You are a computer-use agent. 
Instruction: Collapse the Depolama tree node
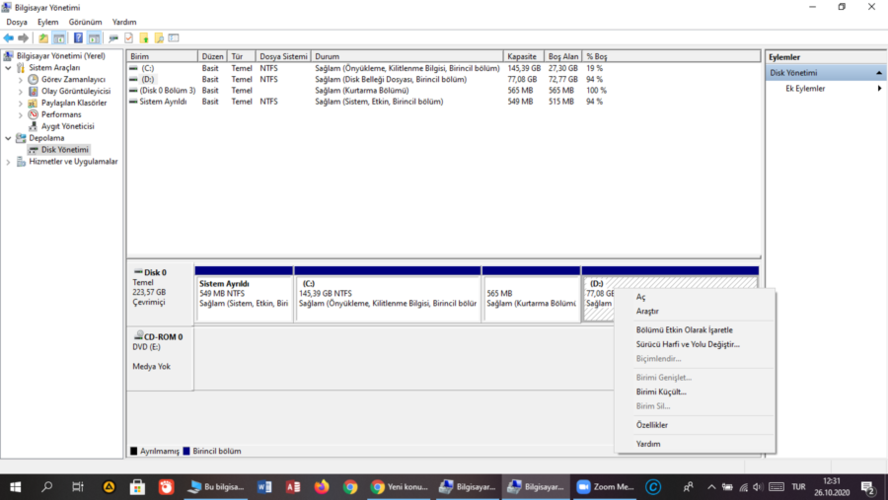point(8,138)
